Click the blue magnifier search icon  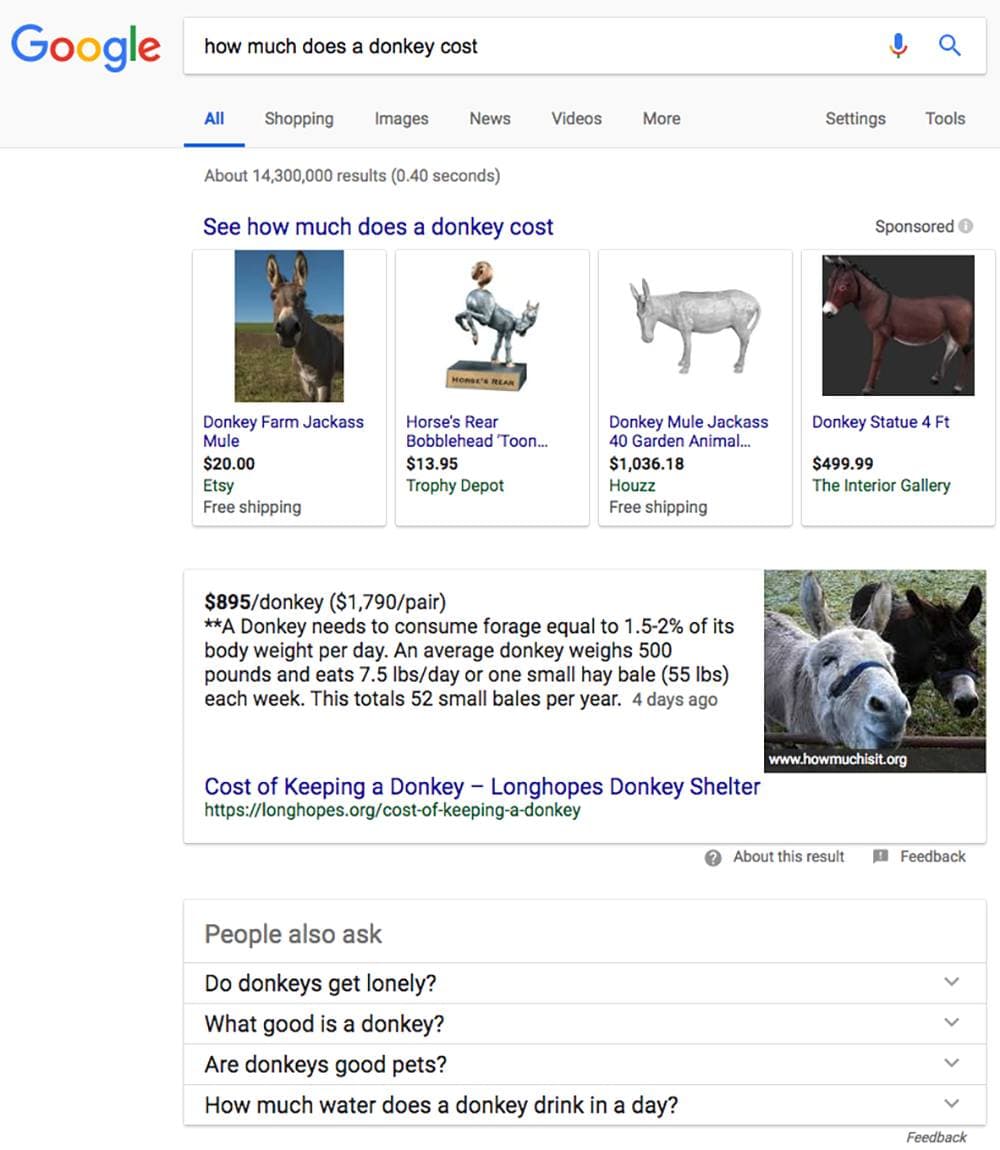point(949,45)
